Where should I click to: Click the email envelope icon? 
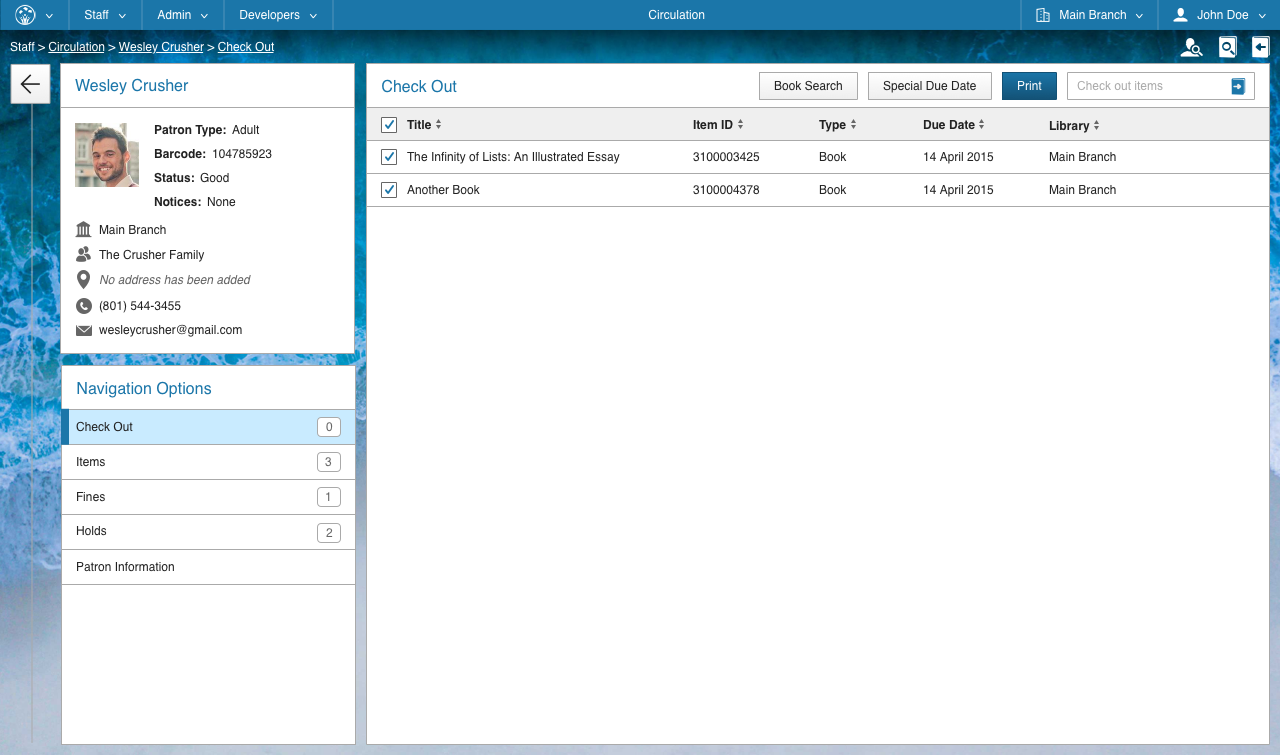point(83,329)
